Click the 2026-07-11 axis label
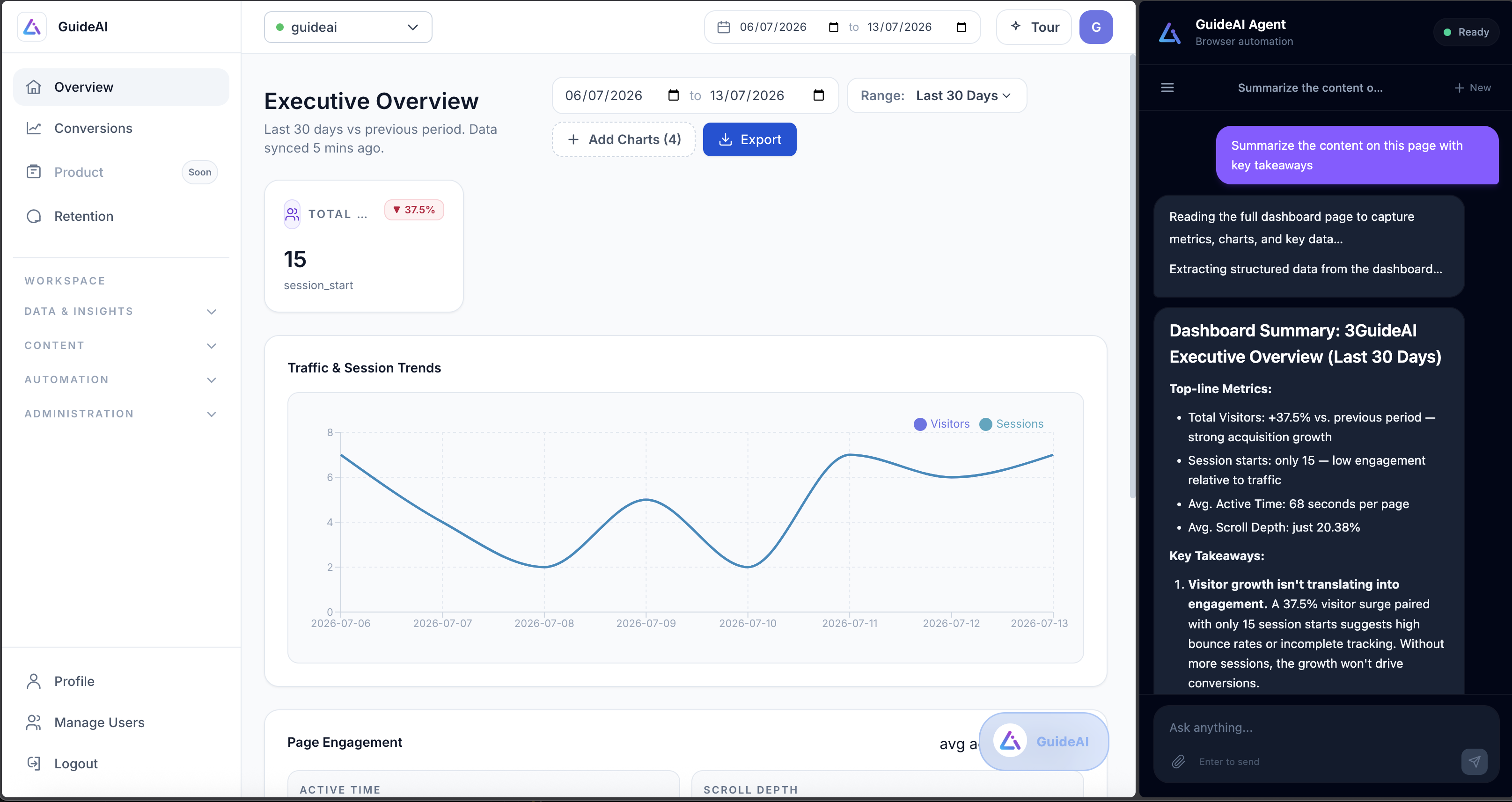This screenshot has height=802, width=1512. (849, 623)
